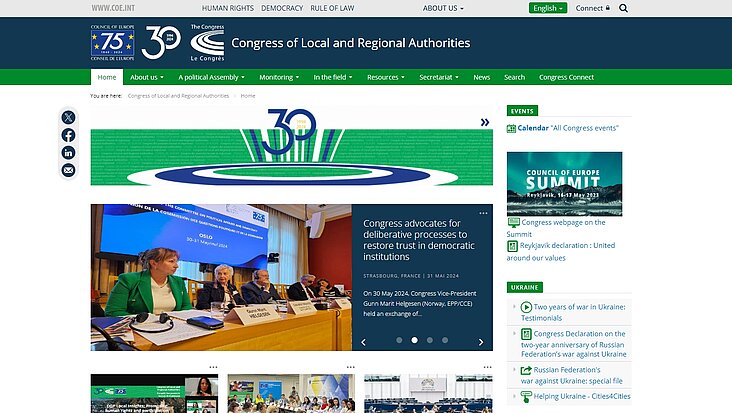This screenshot has width=732, height=413.
Task: Select fourth carousel dot indicator
Action: pyautogui.click(x=445, y=340)
